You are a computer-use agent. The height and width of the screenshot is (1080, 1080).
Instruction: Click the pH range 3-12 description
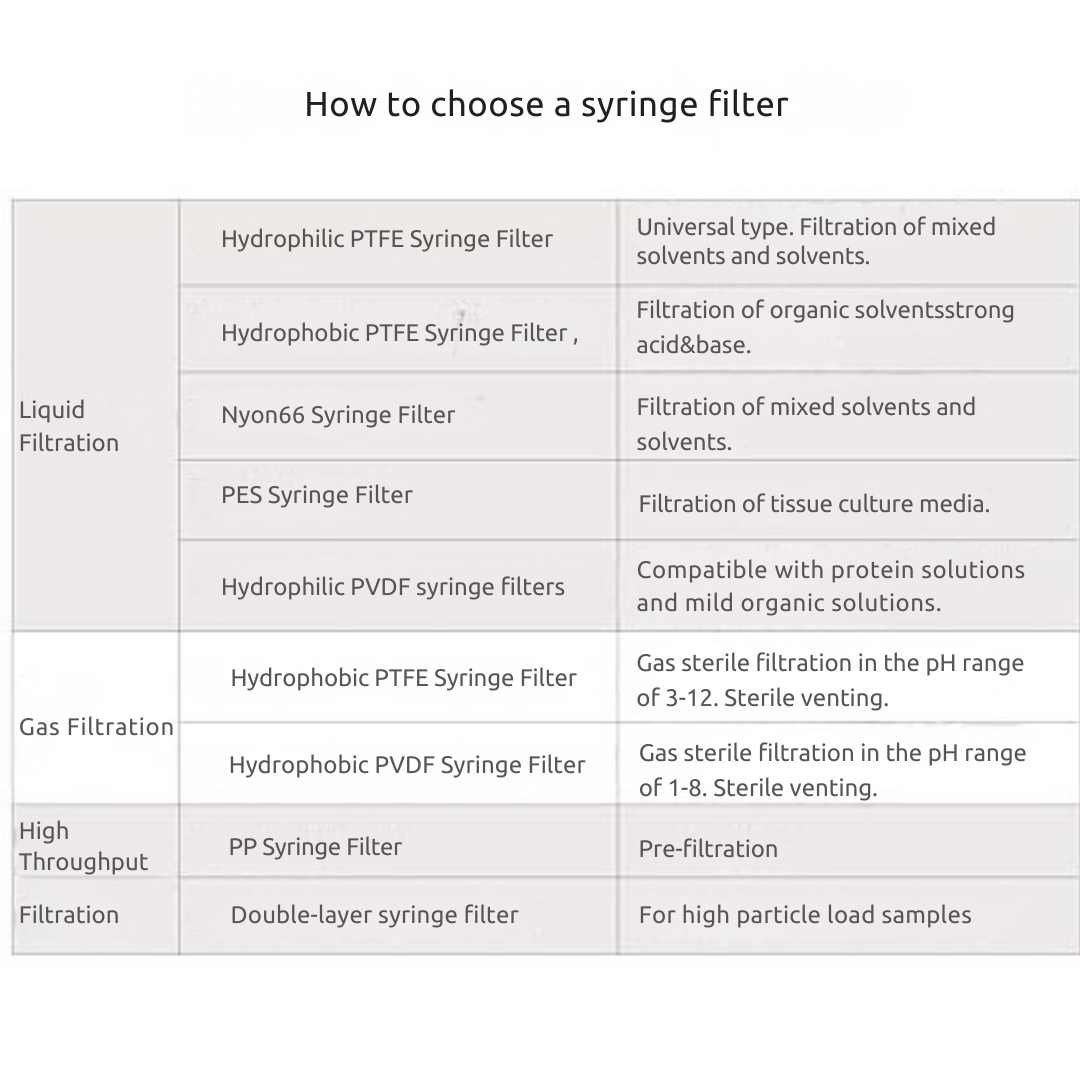pos(830,680)
